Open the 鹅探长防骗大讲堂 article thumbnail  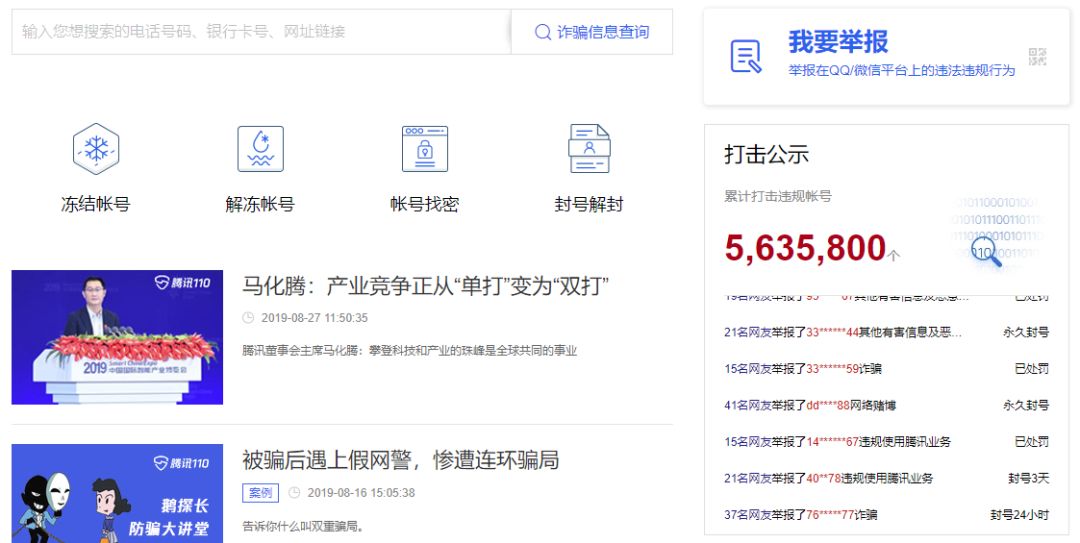tap(117, 493)
